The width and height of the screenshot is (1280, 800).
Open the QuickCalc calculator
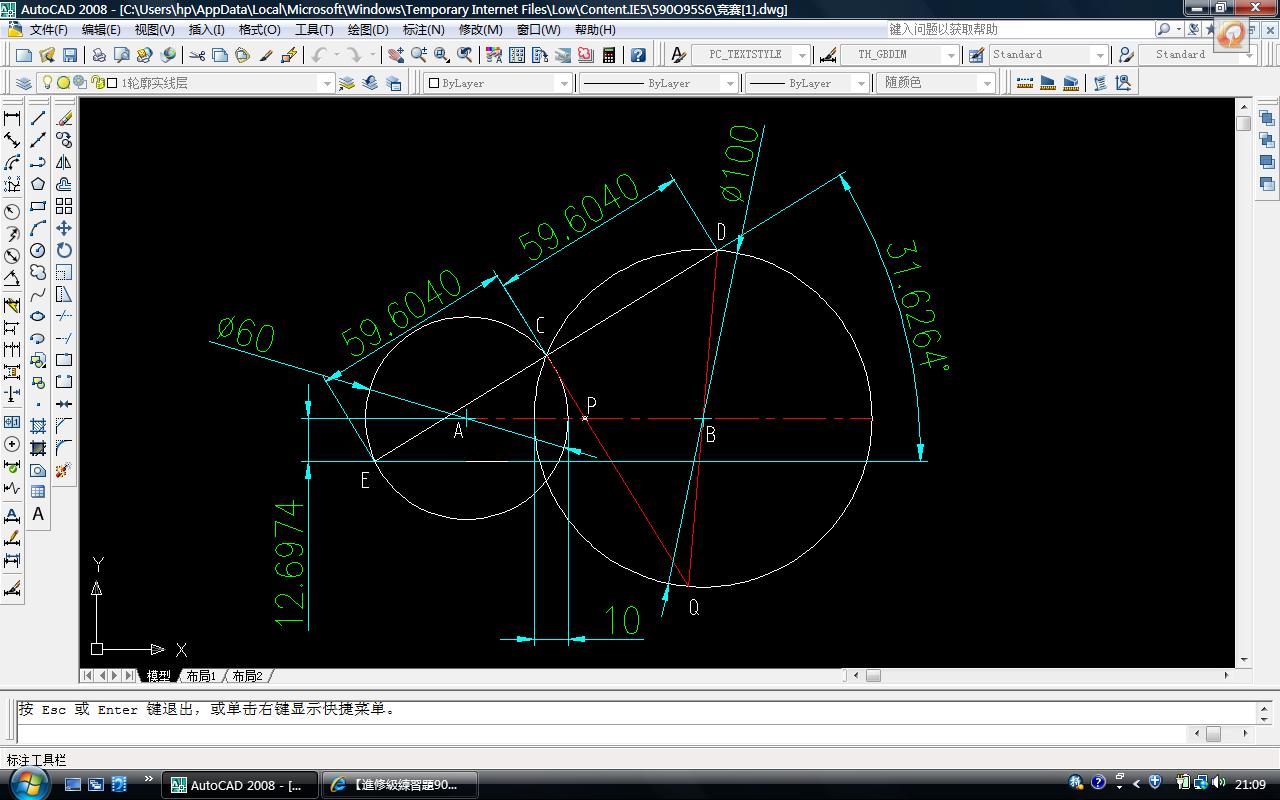click(609, 55)
